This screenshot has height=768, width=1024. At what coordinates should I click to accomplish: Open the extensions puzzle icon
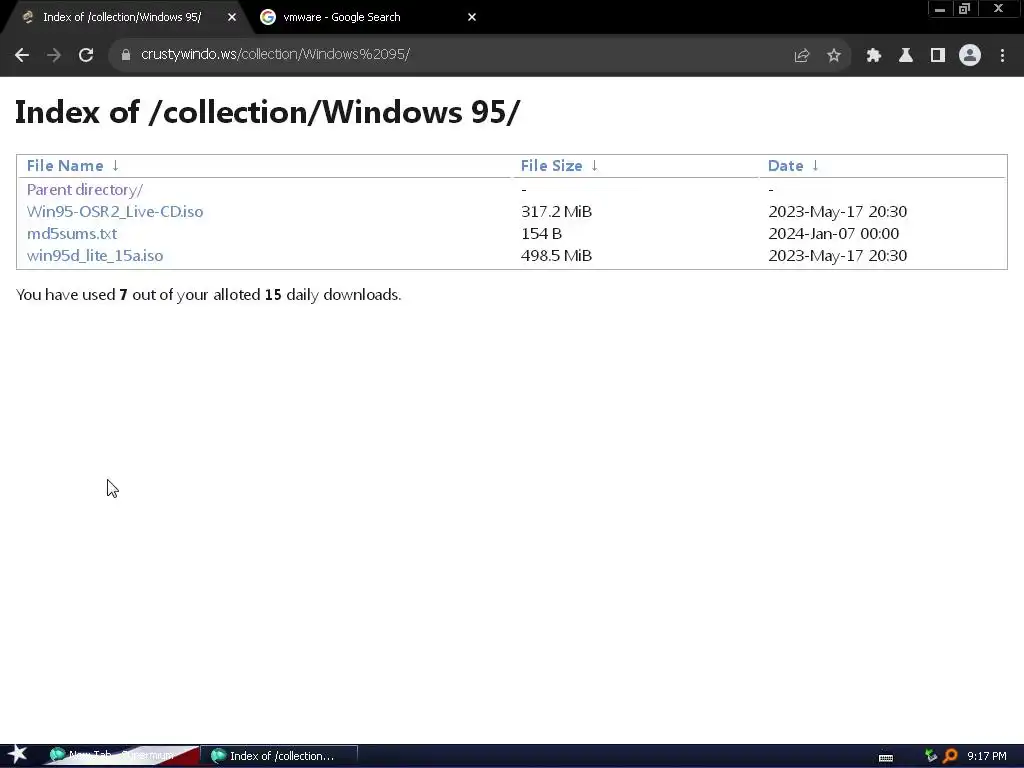(x=873, y=56)
